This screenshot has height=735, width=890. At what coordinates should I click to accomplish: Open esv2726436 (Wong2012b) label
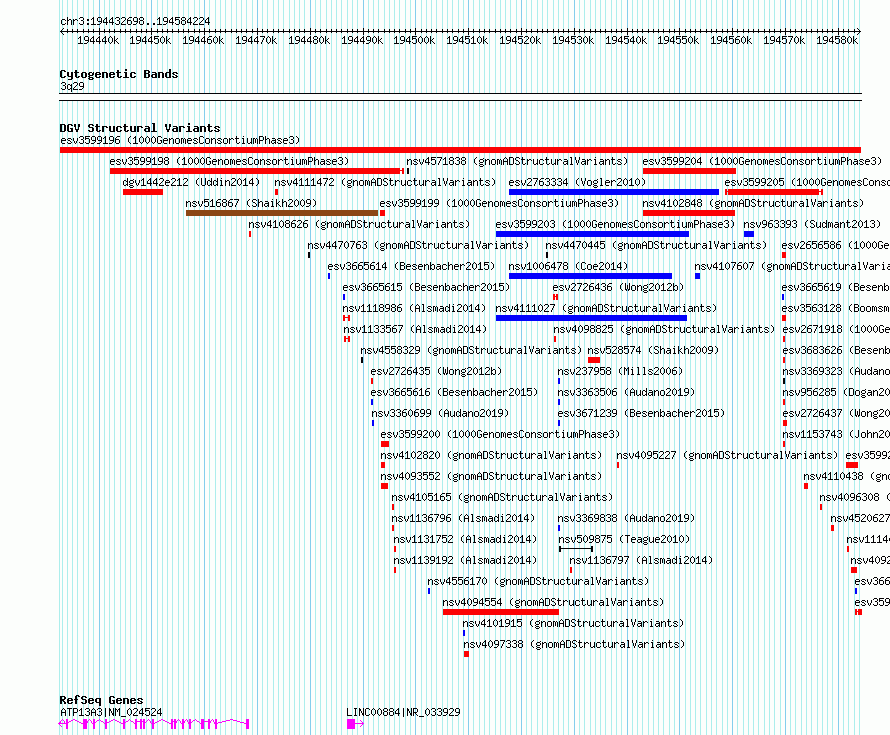pyautogui.click(x=618, y=287)
